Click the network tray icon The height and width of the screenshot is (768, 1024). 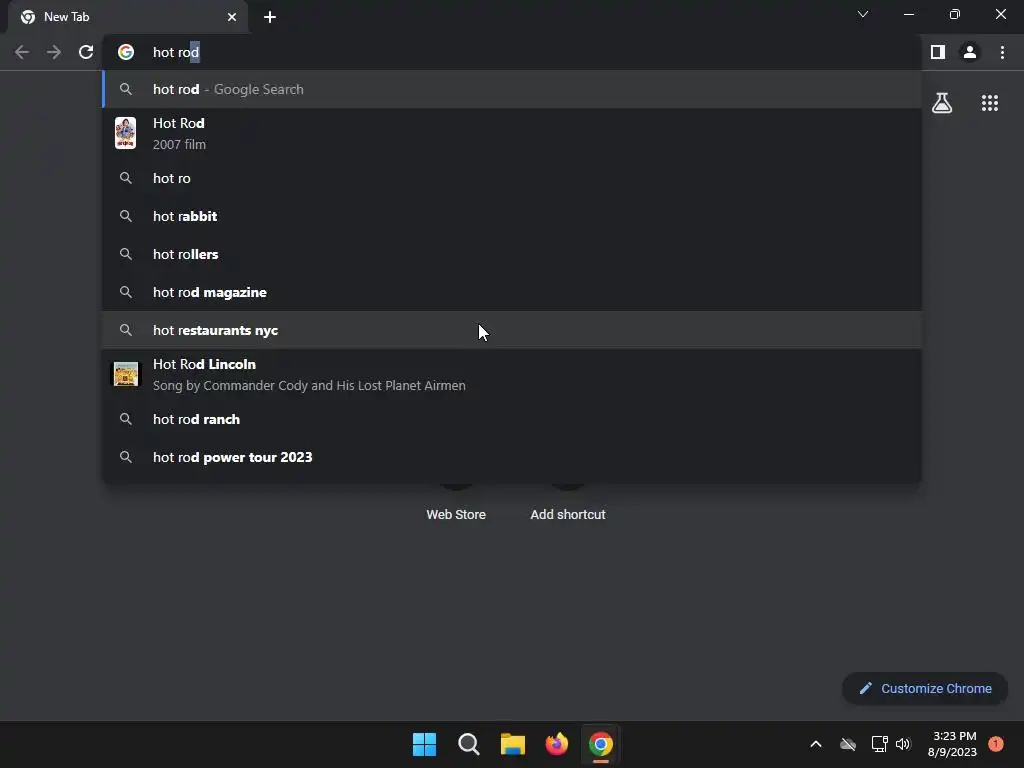879,744
